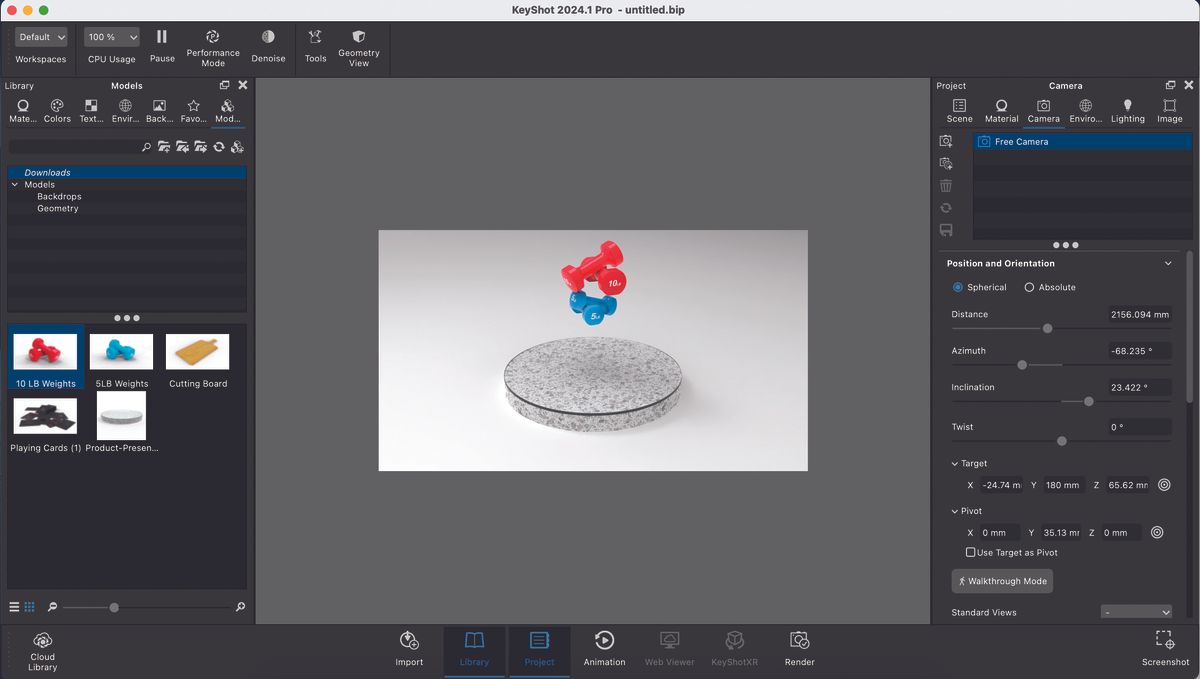
Task: Select the Spherical position radio button
Action: click(x=957, y=287)
